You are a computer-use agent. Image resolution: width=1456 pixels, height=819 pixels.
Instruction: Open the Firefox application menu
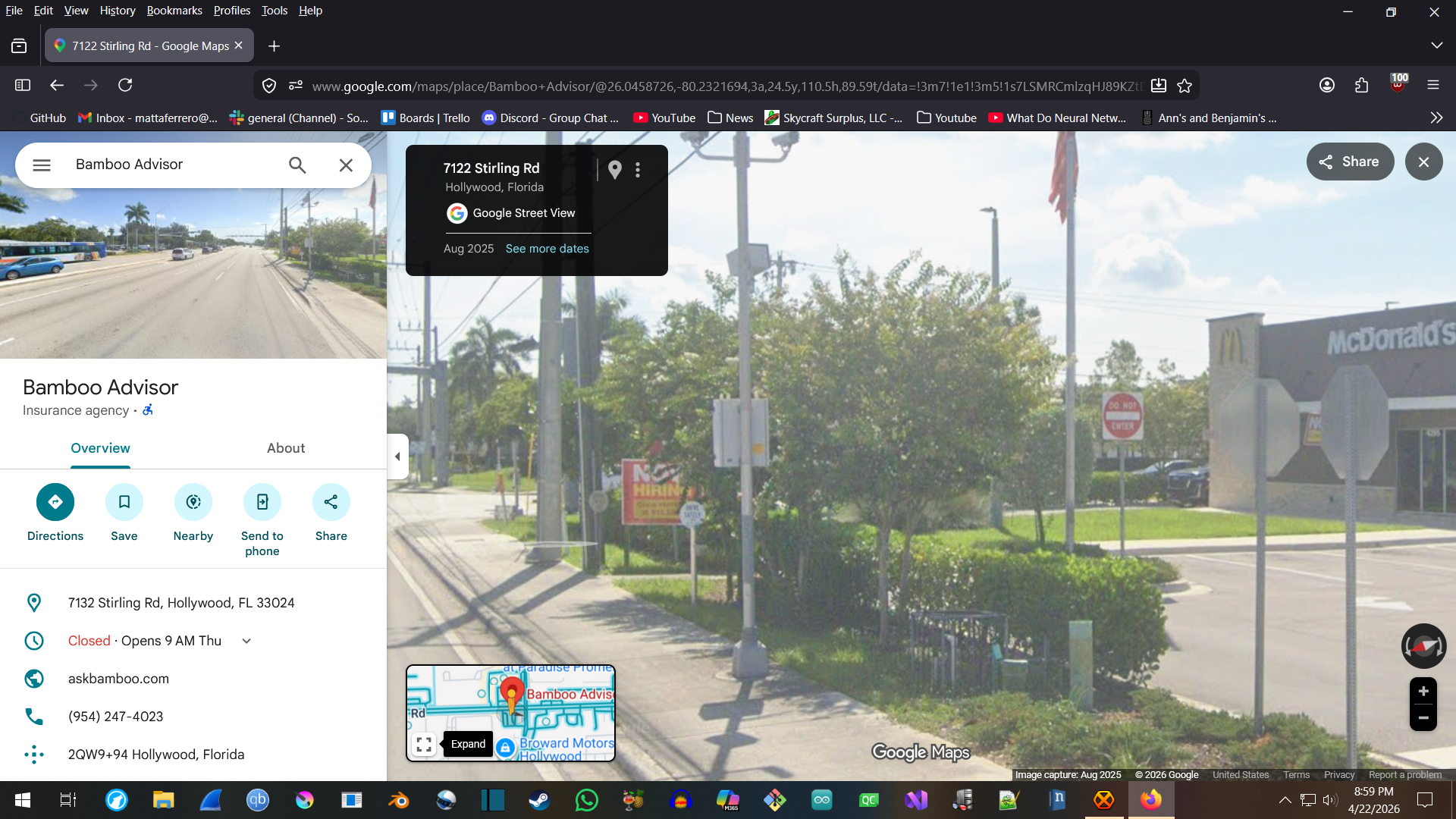click(1433, 86)
